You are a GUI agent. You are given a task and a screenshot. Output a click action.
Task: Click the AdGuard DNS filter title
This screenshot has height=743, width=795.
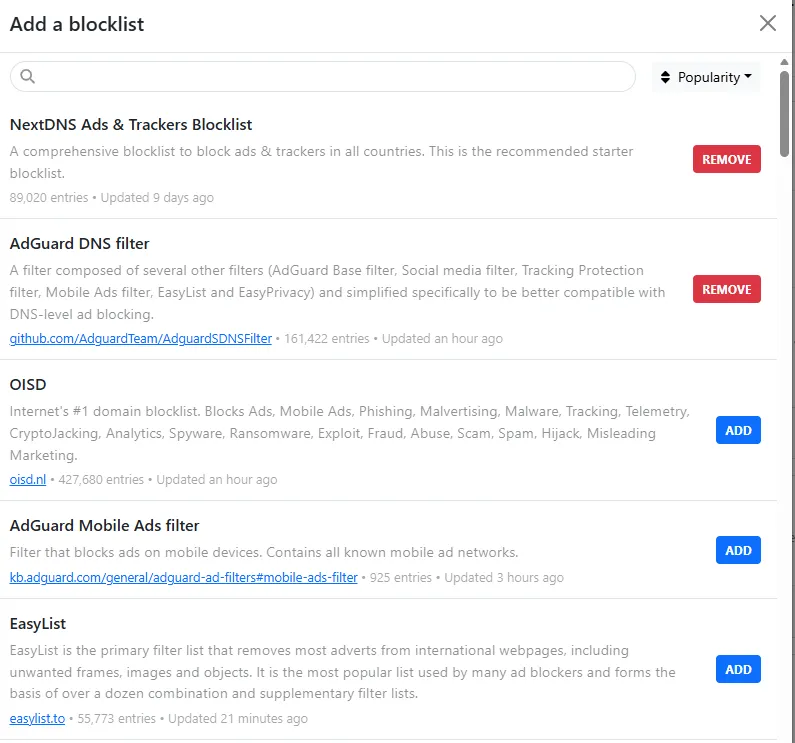79,243
